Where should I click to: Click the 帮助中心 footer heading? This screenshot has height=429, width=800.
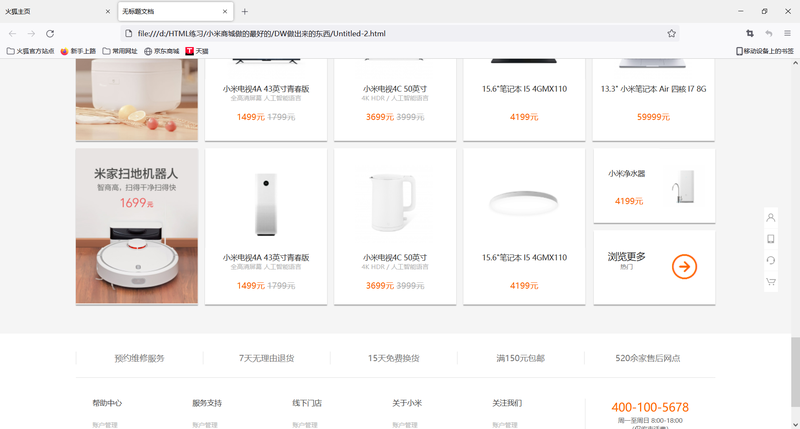point(107,403)
